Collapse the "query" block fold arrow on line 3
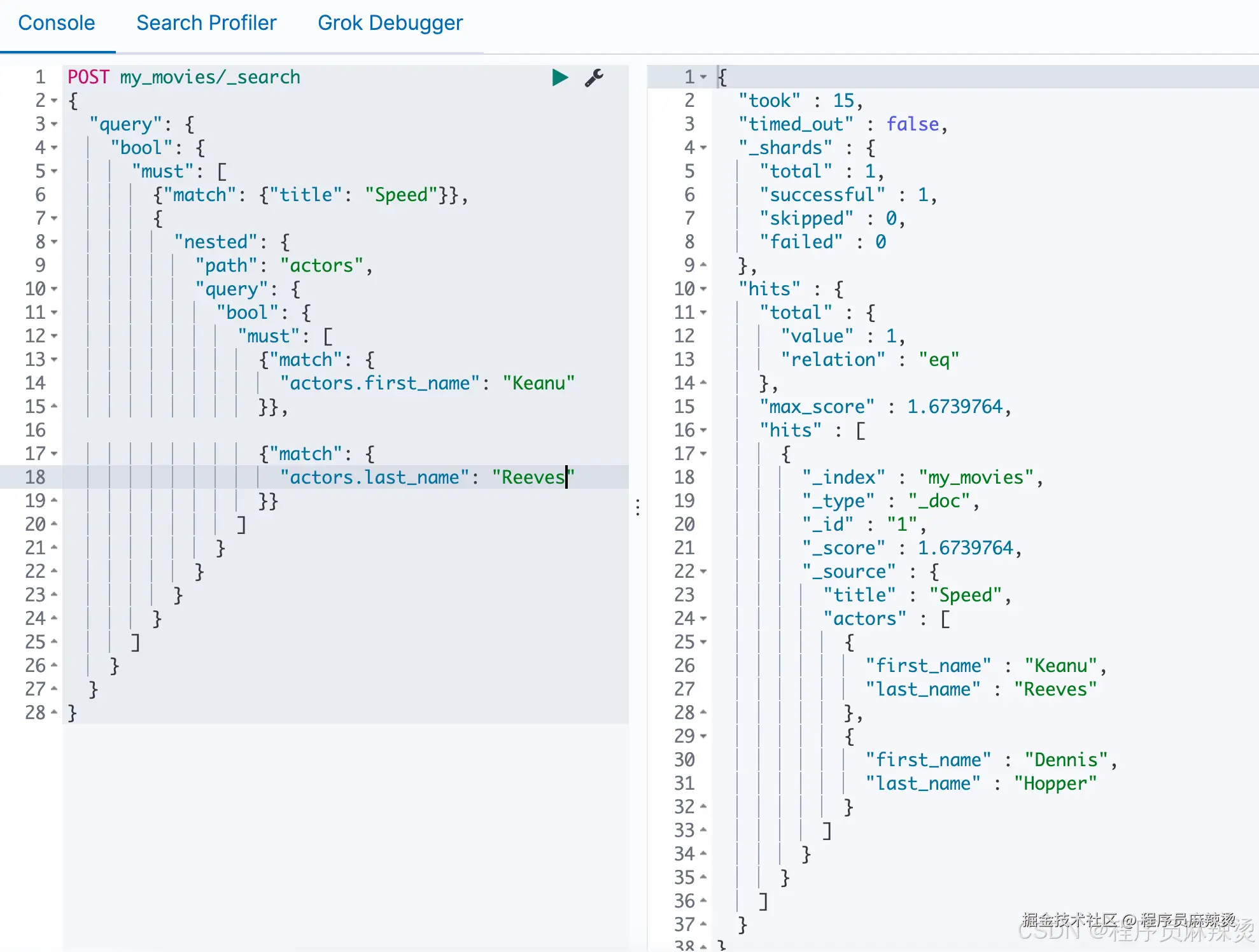 (54, 125)
